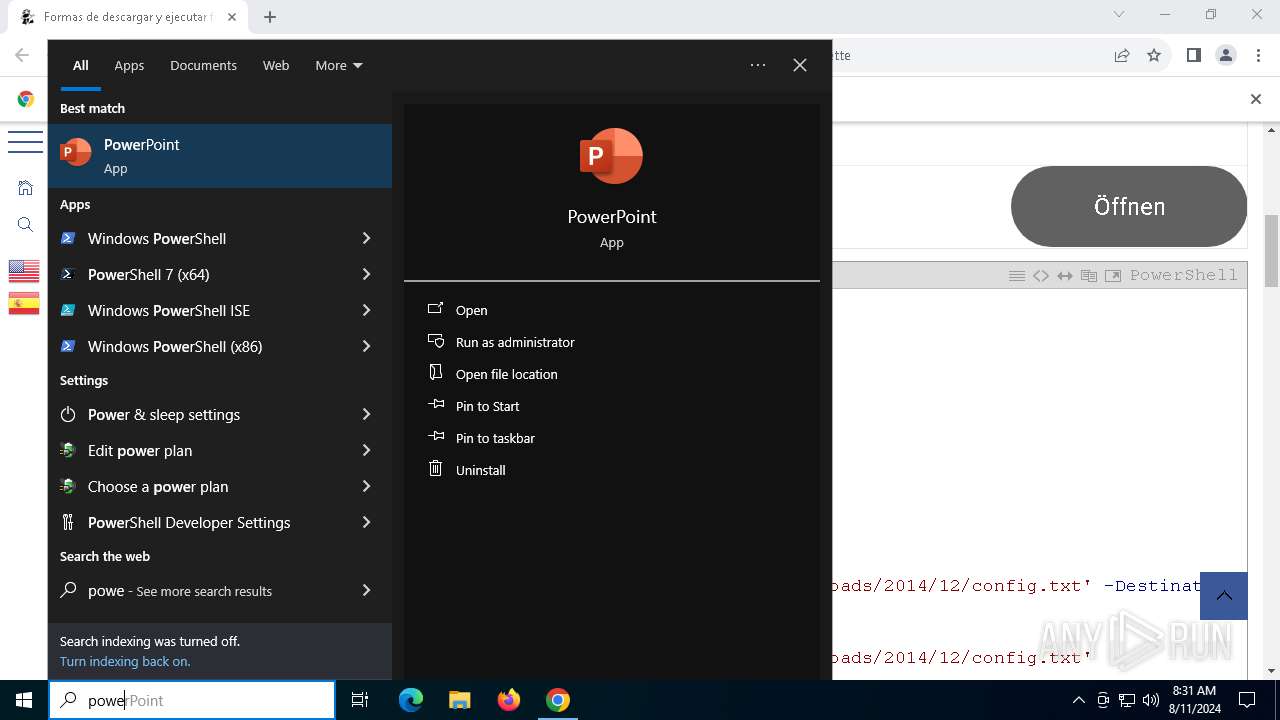Image resolution: width=1280 pixels, height=720 pixels.
Task: Switch to Chrome on taskbar
Action: coord(558,700)
